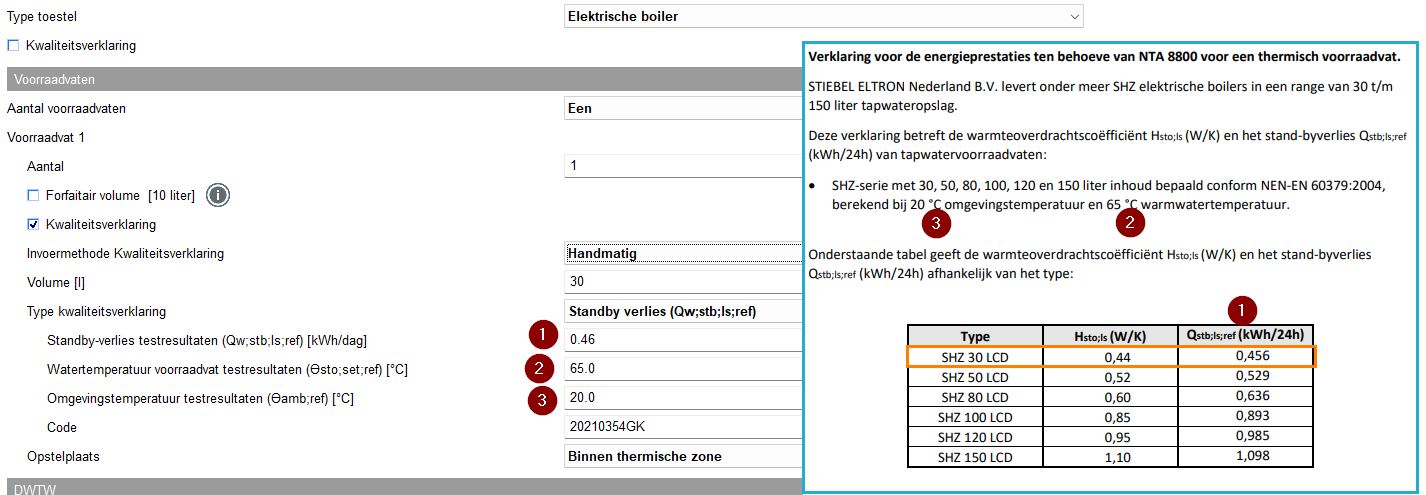Click the SHZ 30 LCD table cell

974,357
